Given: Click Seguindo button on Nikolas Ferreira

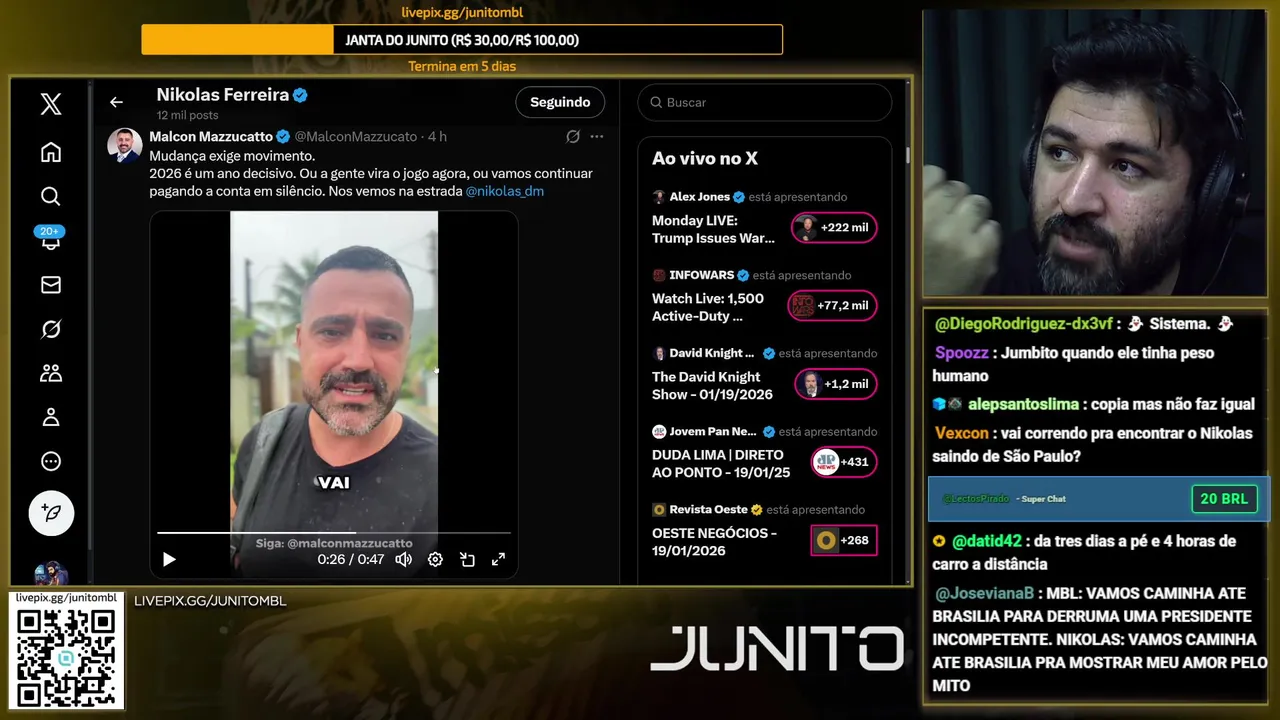Looking at the screenshot, I should coord(560,102).
